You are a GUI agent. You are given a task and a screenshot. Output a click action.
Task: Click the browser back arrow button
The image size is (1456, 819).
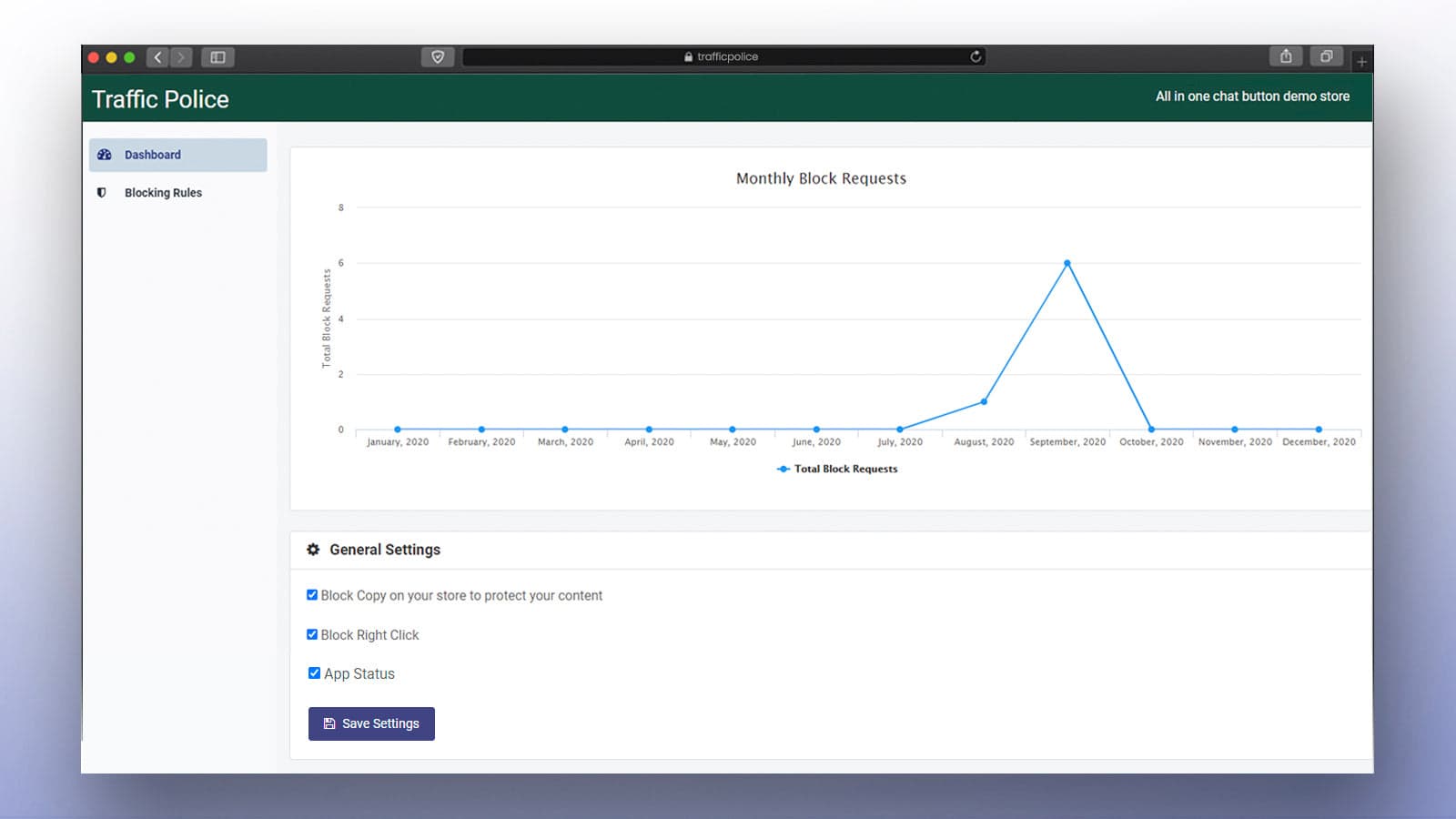pos(157,57)
